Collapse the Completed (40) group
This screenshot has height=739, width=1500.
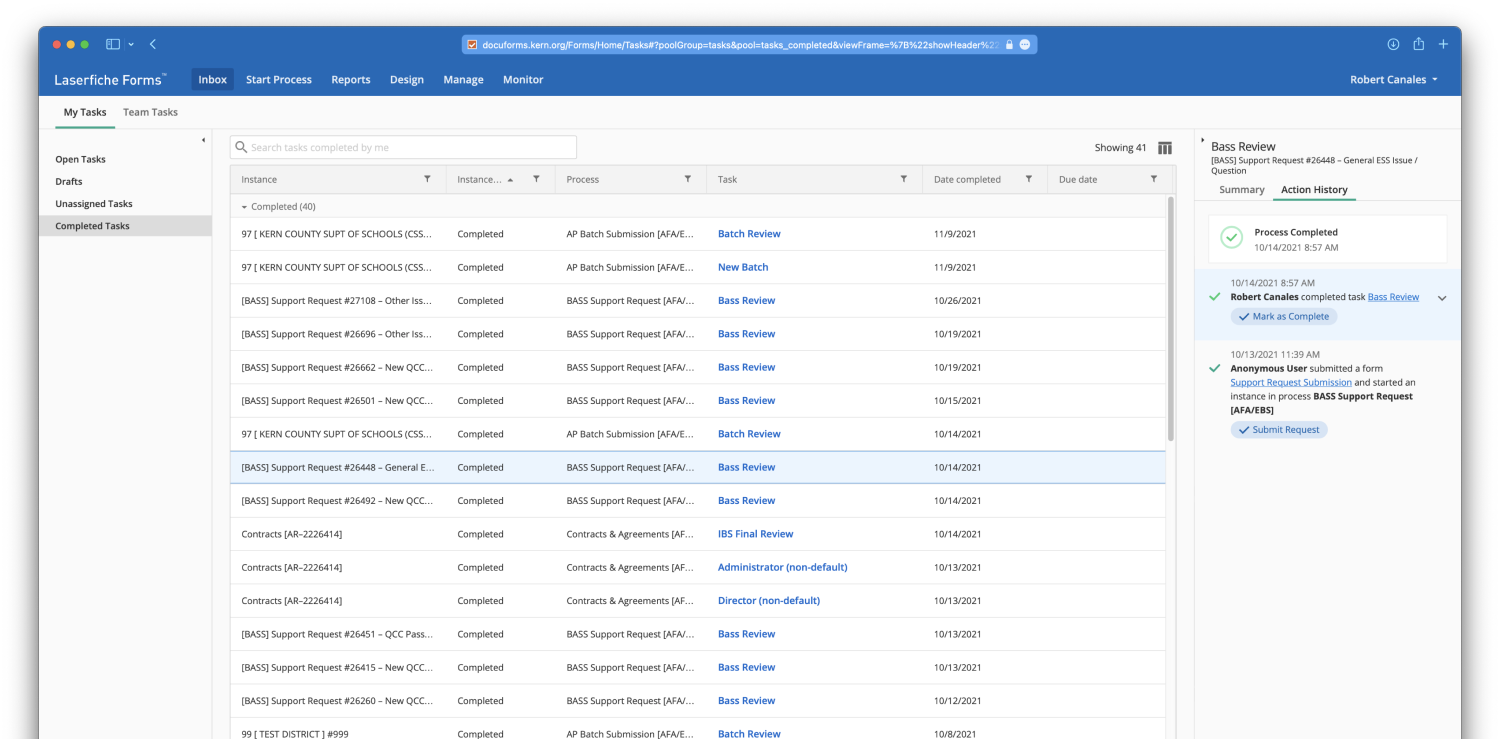click(245, 207)
